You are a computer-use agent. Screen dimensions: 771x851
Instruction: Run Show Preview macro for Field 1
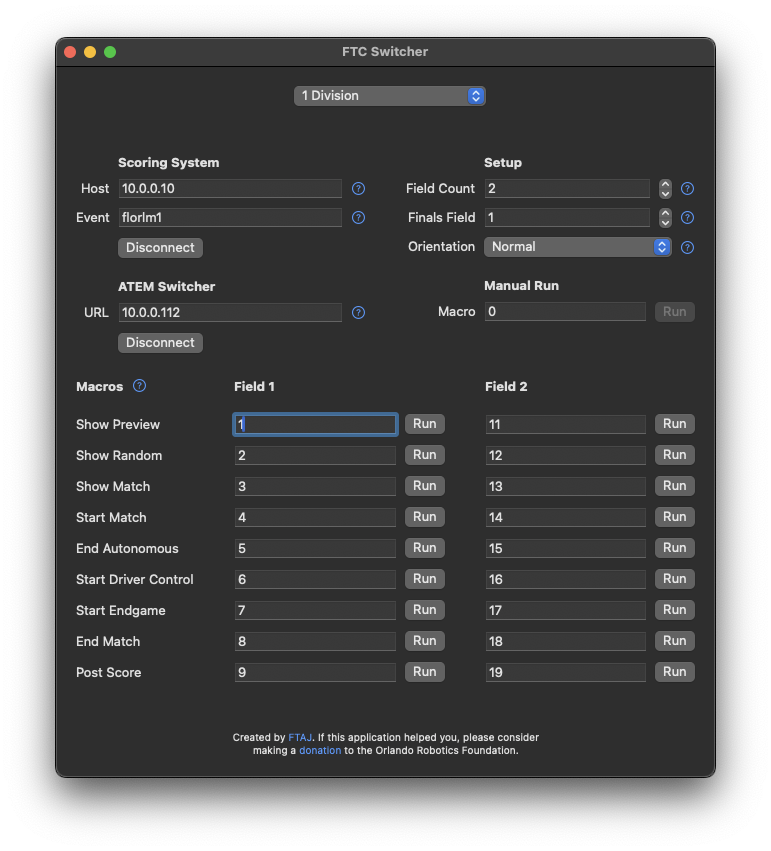424,424
